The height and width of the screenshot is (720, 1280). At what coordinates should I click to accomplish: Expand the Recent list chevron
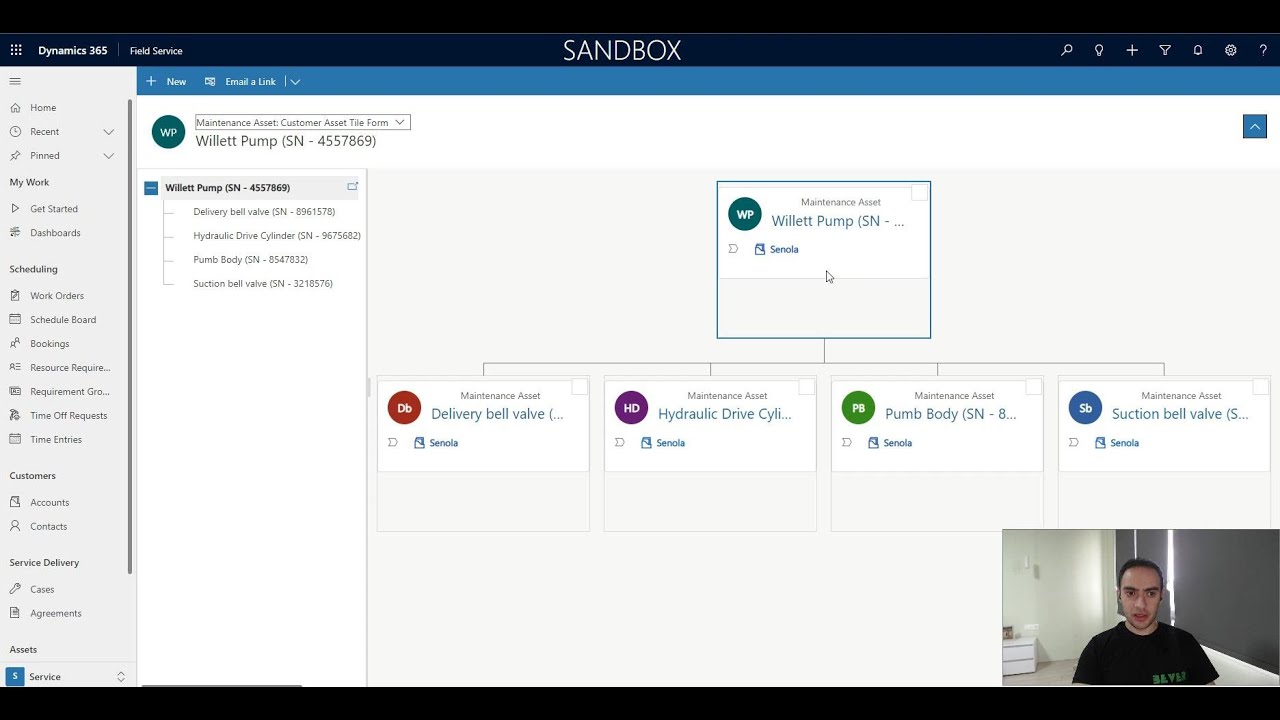tap(108, 132)
